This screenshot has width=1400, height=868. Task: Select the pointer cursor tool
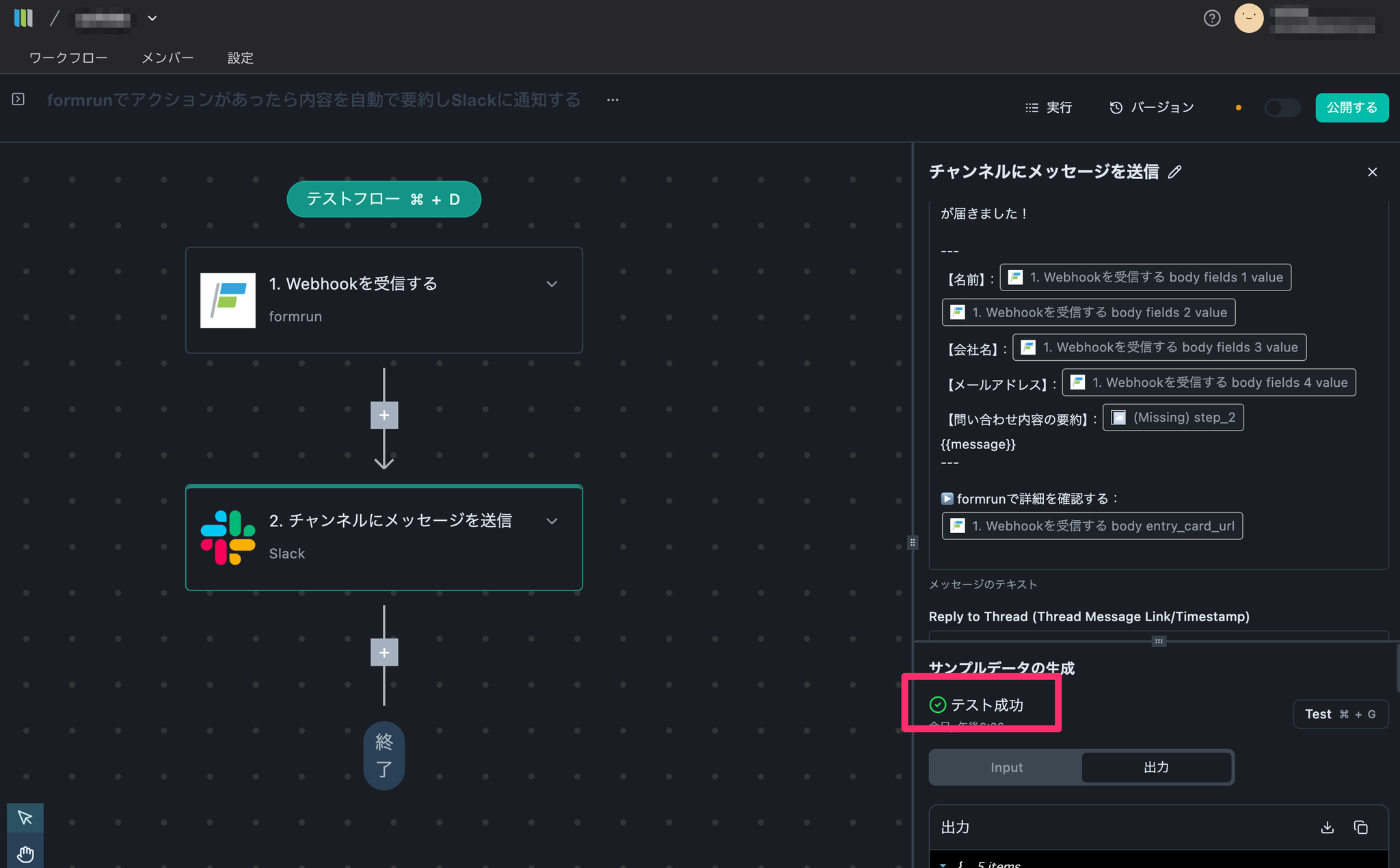[25, 817]
